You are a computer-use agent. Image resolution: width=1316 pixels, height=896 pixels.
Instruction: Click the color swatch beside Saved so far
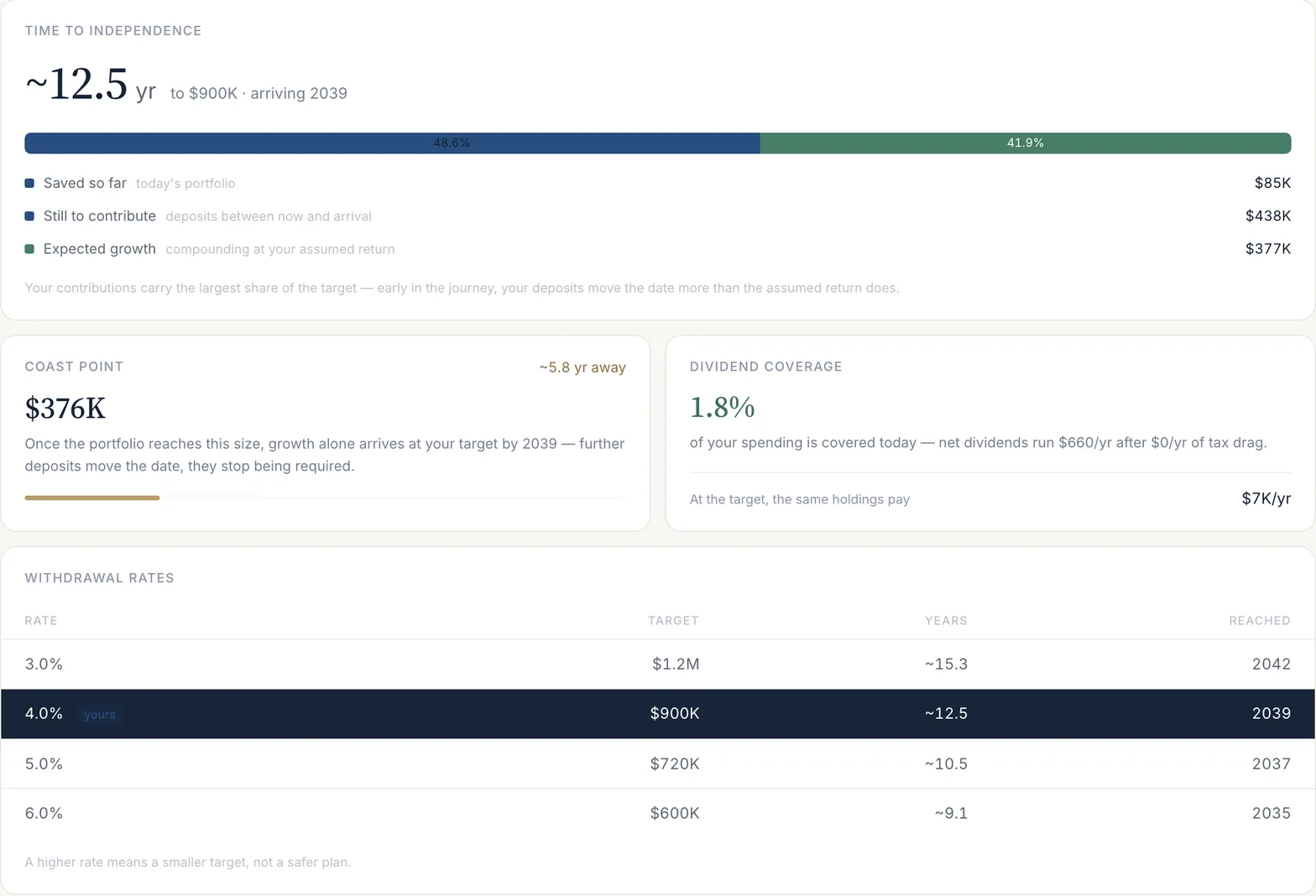coord(29,183)
